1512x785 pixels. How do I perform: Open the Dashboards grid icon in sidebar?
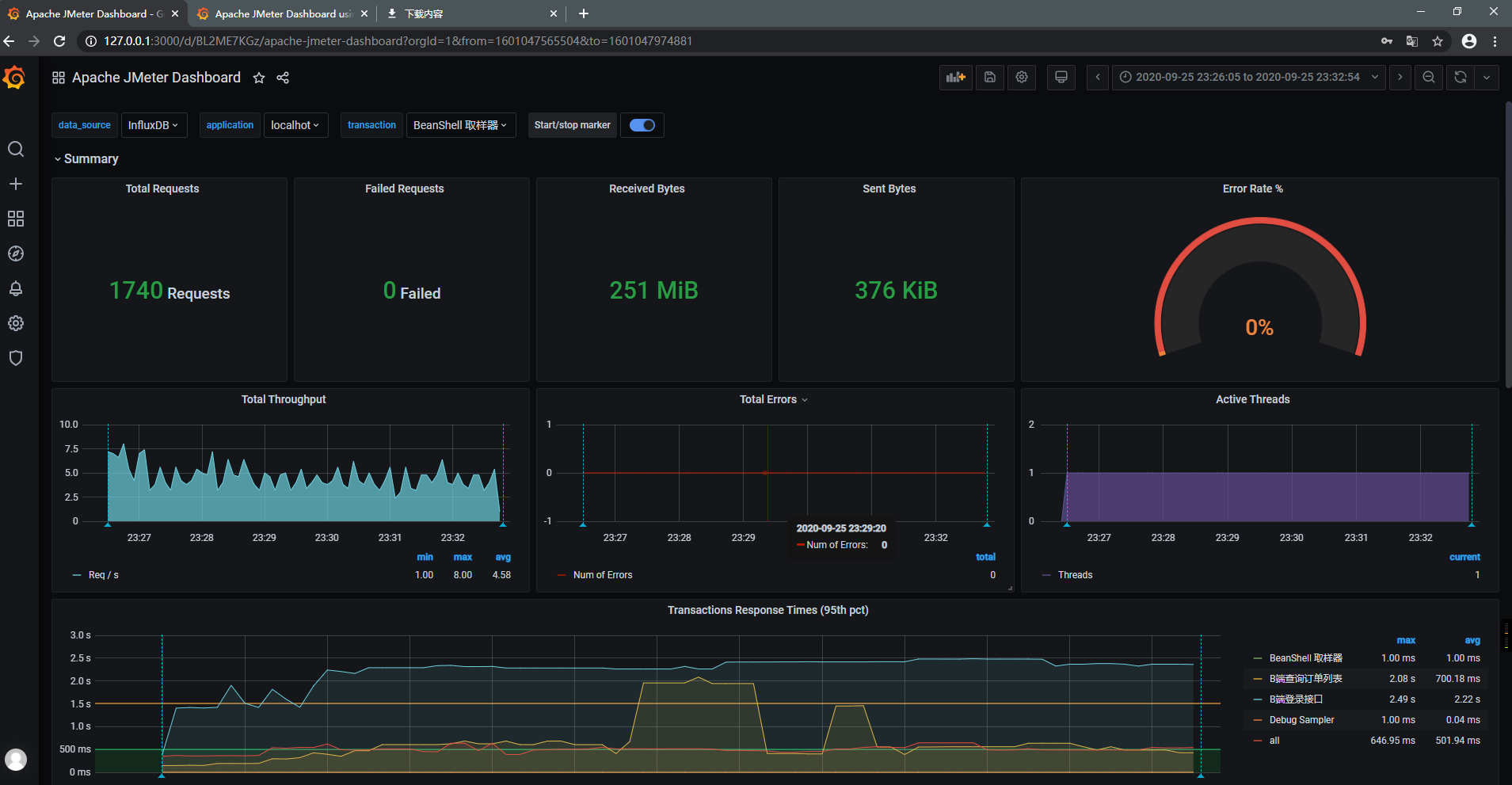click(16, 219)
